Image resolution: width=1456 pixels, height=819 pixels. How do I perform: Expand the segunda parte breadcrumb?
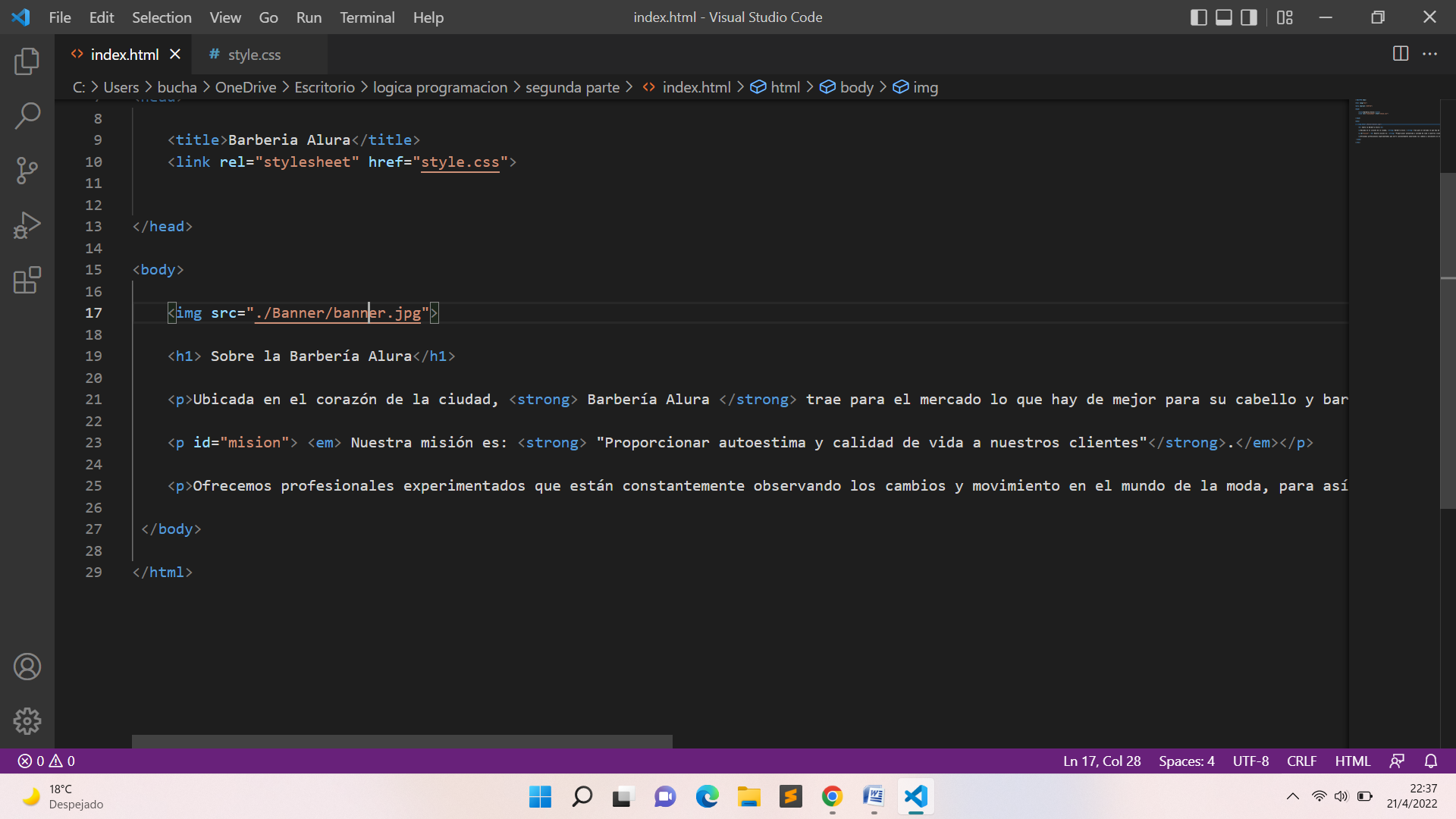[x=573, y=87]
